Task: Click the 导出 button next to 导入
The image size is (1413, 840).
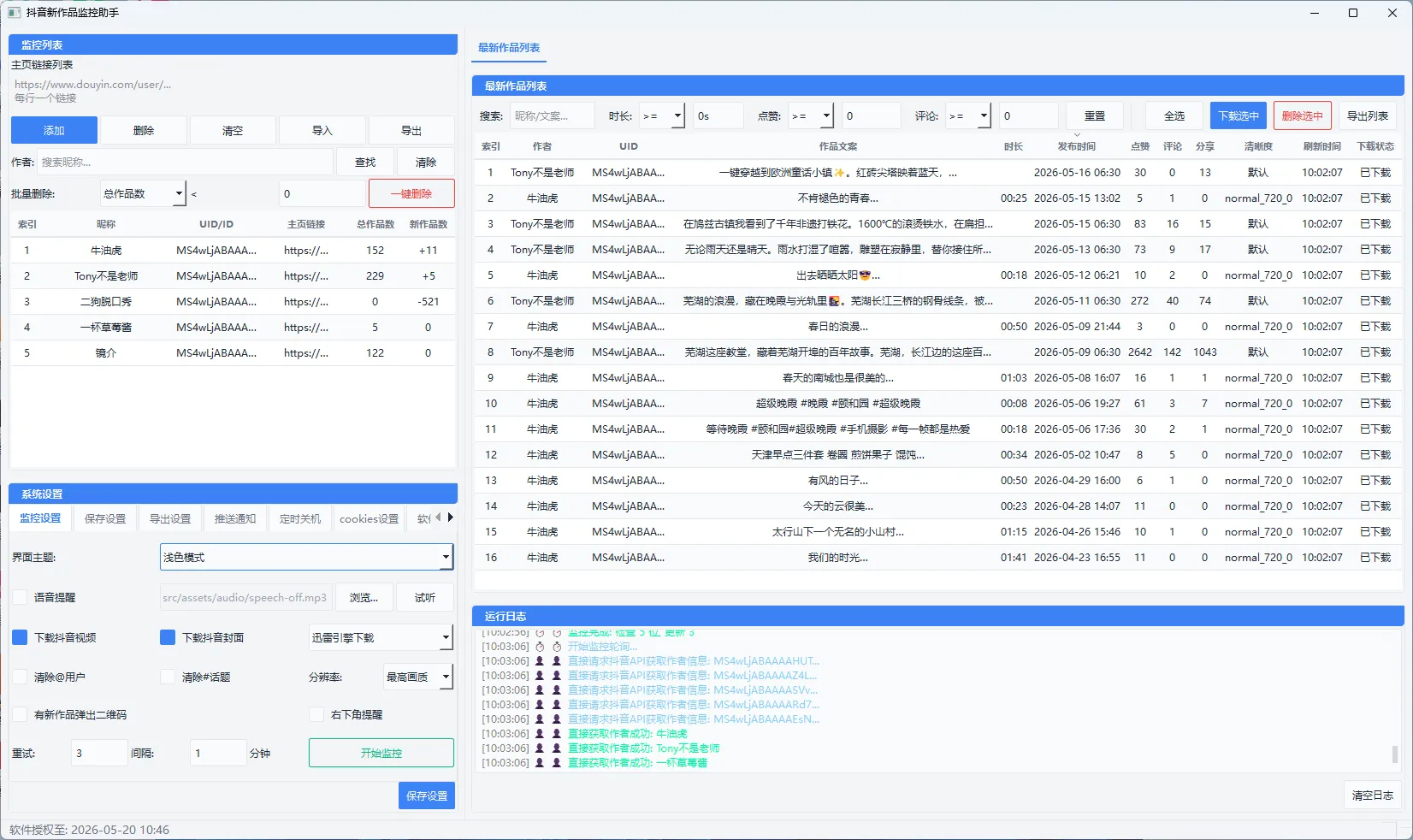Action: click(x=411, y=130)
